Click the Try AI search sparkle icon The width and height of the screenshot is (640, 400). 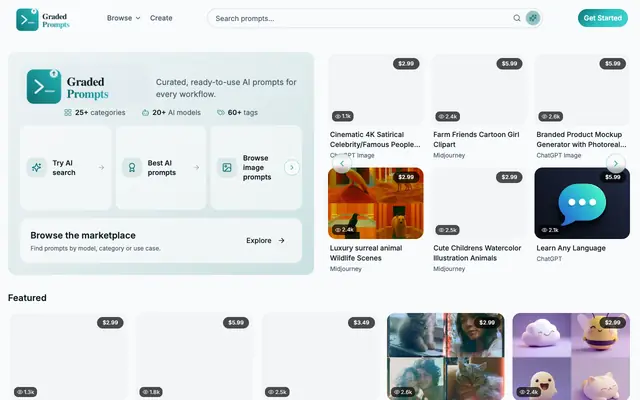pos(36,167)
